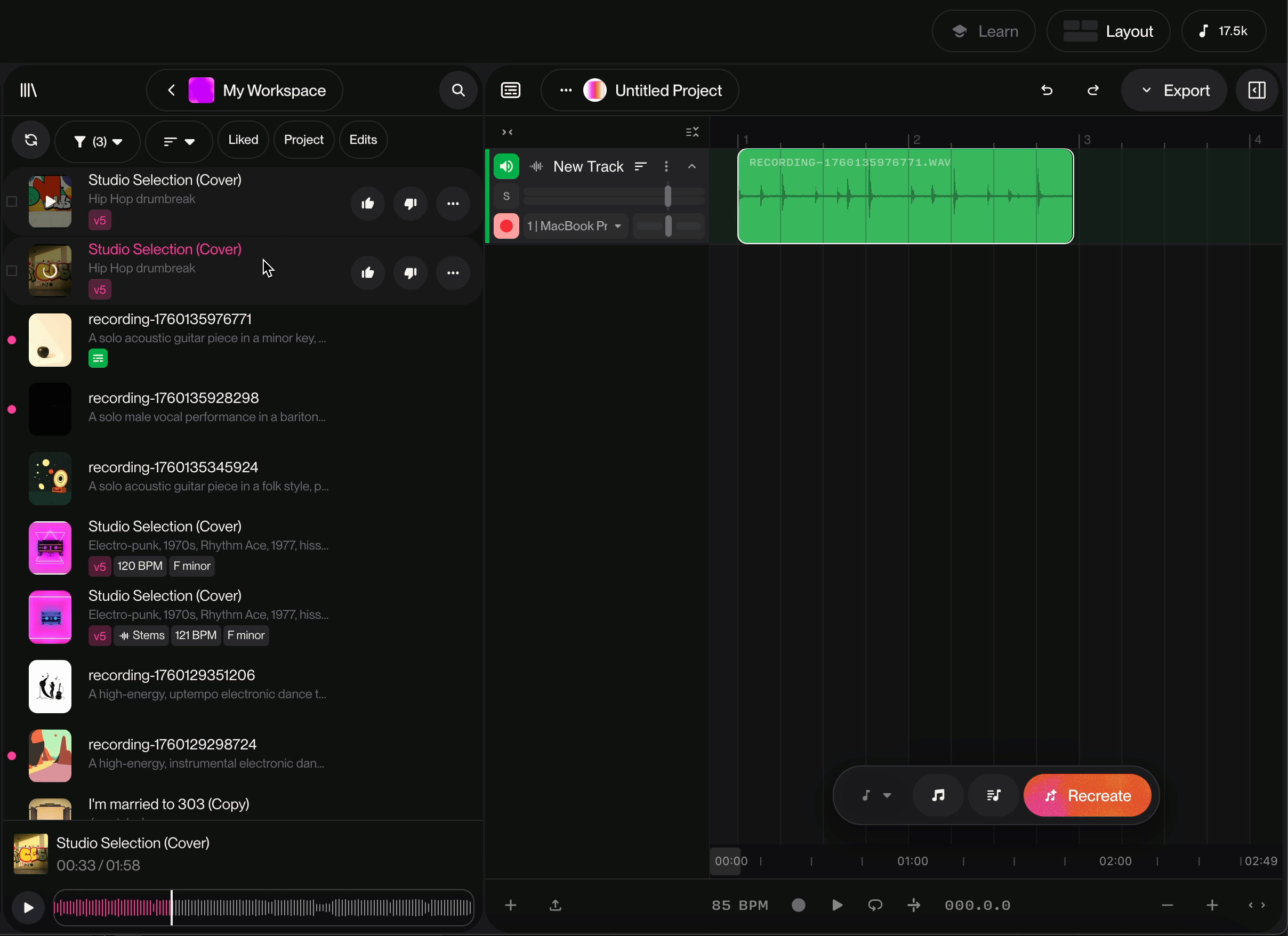Image resolution: width=1288 pixels, height=936 pixels.
Task: Open the filter (3) dropdown
Action: (x=98, y=141)
